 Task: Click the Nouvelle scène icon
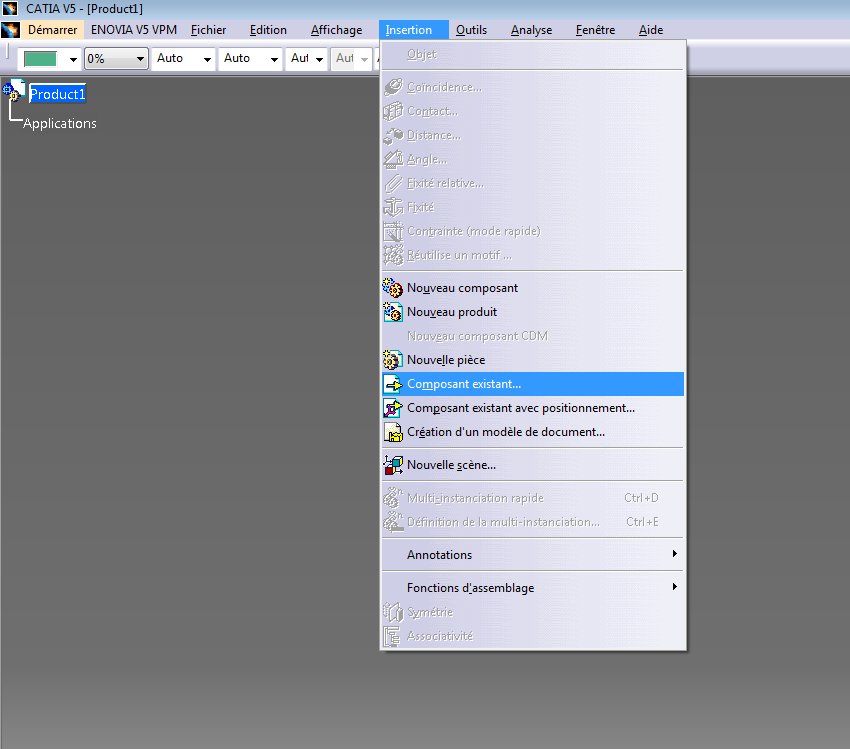[392, 465]
